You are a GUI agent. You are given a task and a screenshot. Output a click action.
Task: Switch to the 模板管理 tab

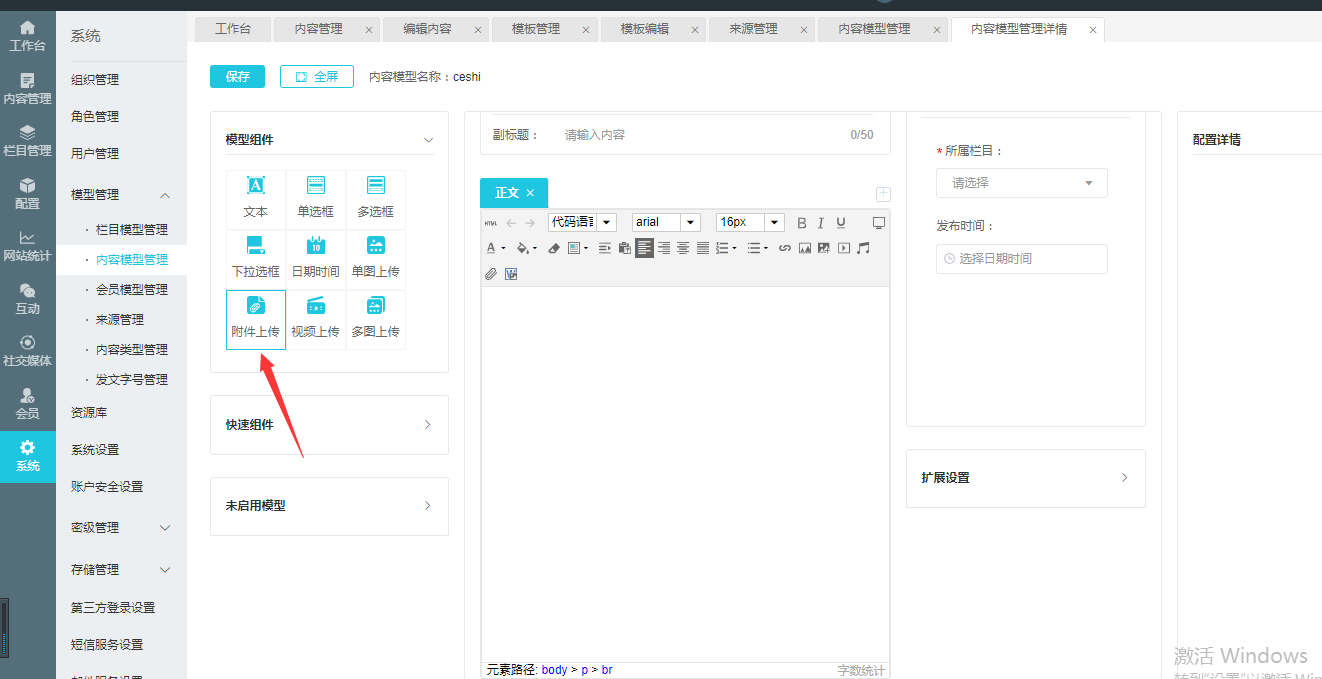click(x=536, y=29)
